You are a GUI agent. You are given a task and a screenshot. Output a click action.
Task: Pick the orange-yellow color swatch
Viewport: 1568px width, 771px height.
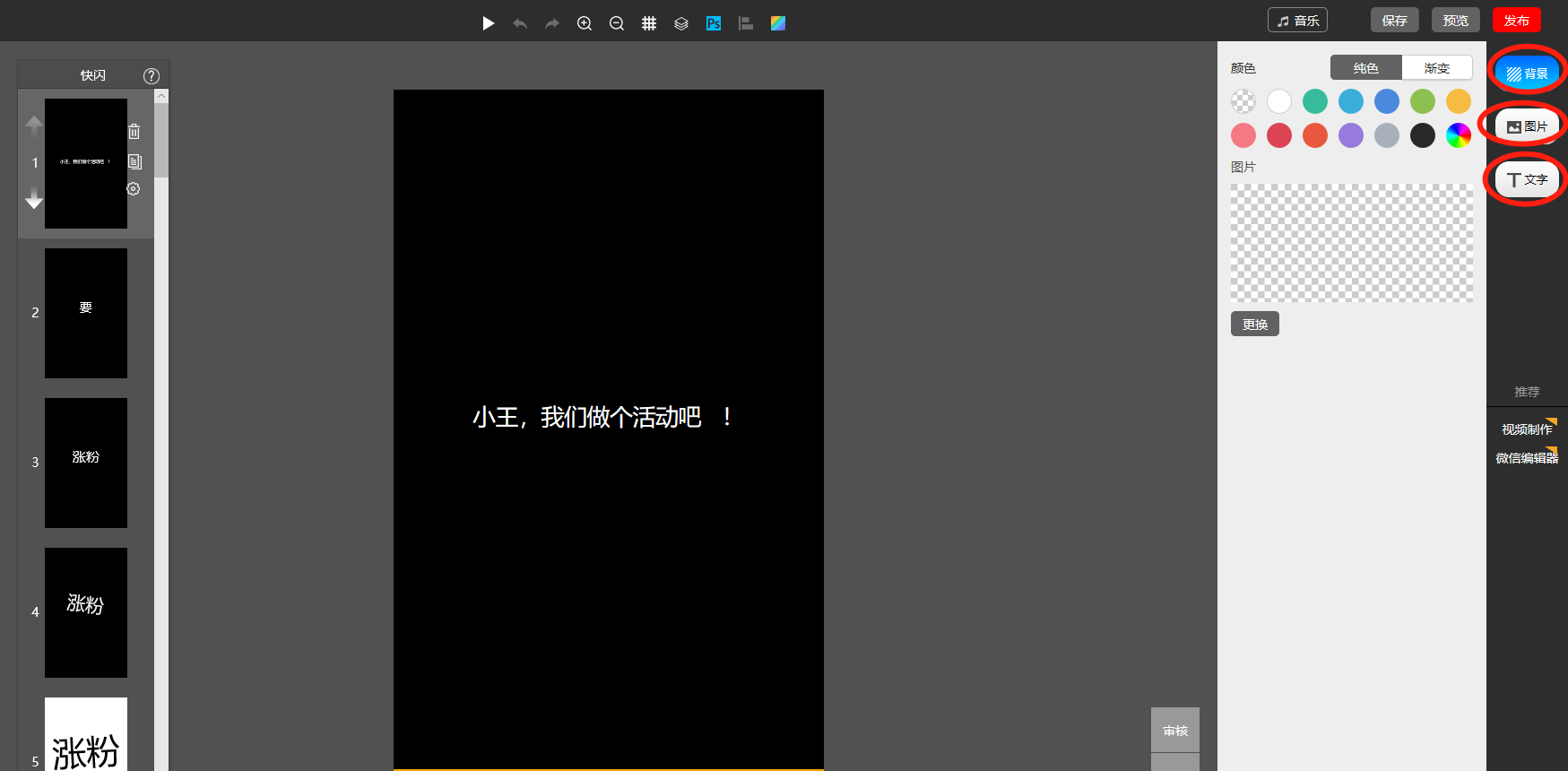tap(1459, 101)
